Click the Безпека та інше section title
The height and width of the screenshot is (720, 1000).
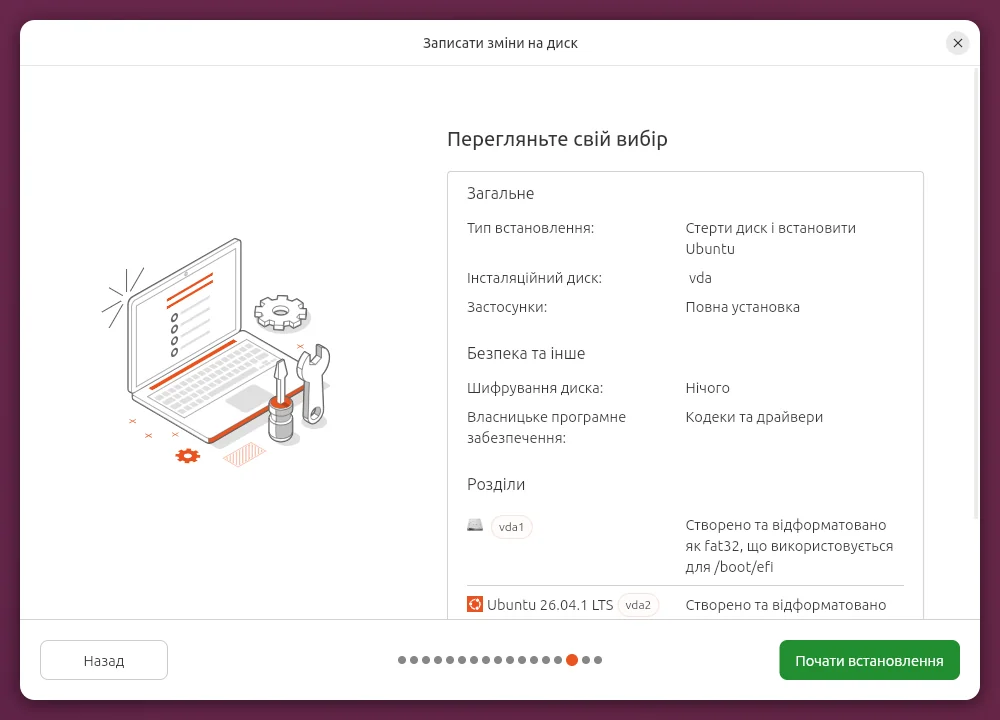526,353
